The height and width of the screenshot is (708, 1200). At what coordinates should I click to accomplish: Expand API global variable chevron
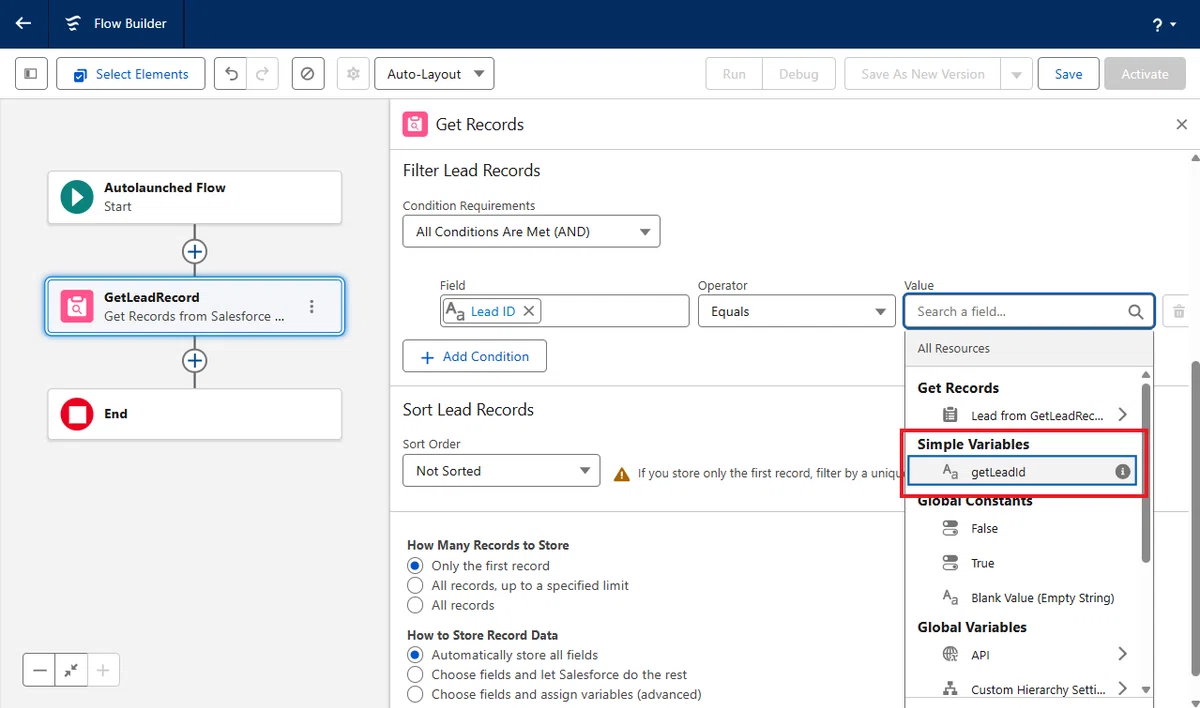pyautogui.click(x=1122, y=654)
